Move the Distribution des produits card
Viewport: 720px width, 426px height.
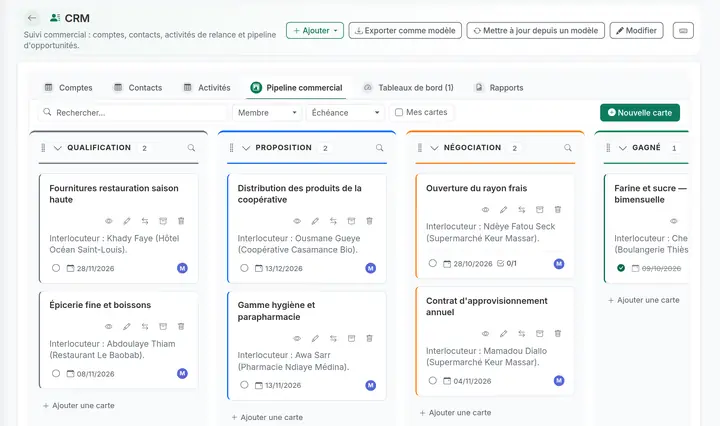click(x=333, y=221)
